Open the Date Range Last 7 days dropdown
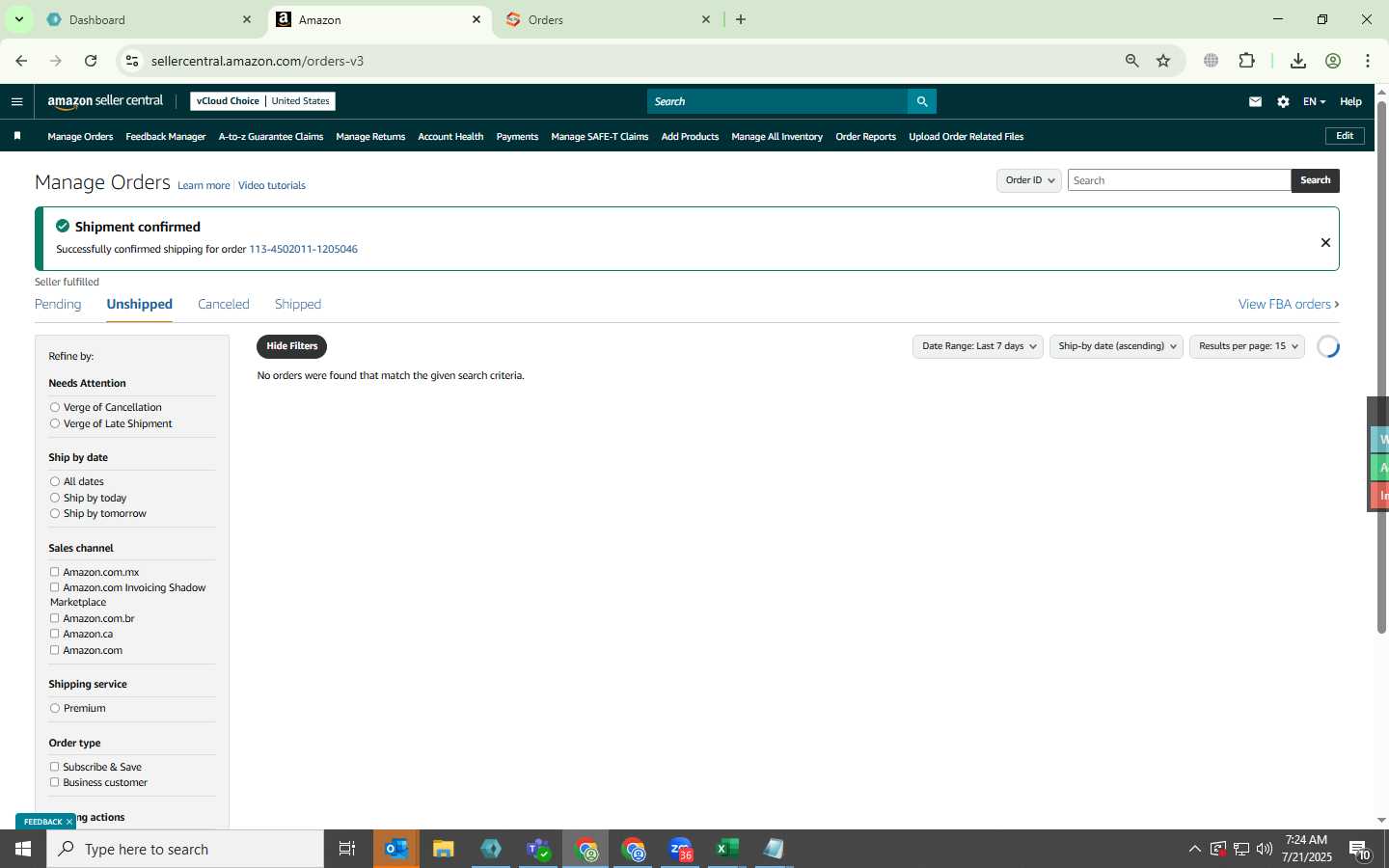This screenshot has height=868, width=1389. 978,346
